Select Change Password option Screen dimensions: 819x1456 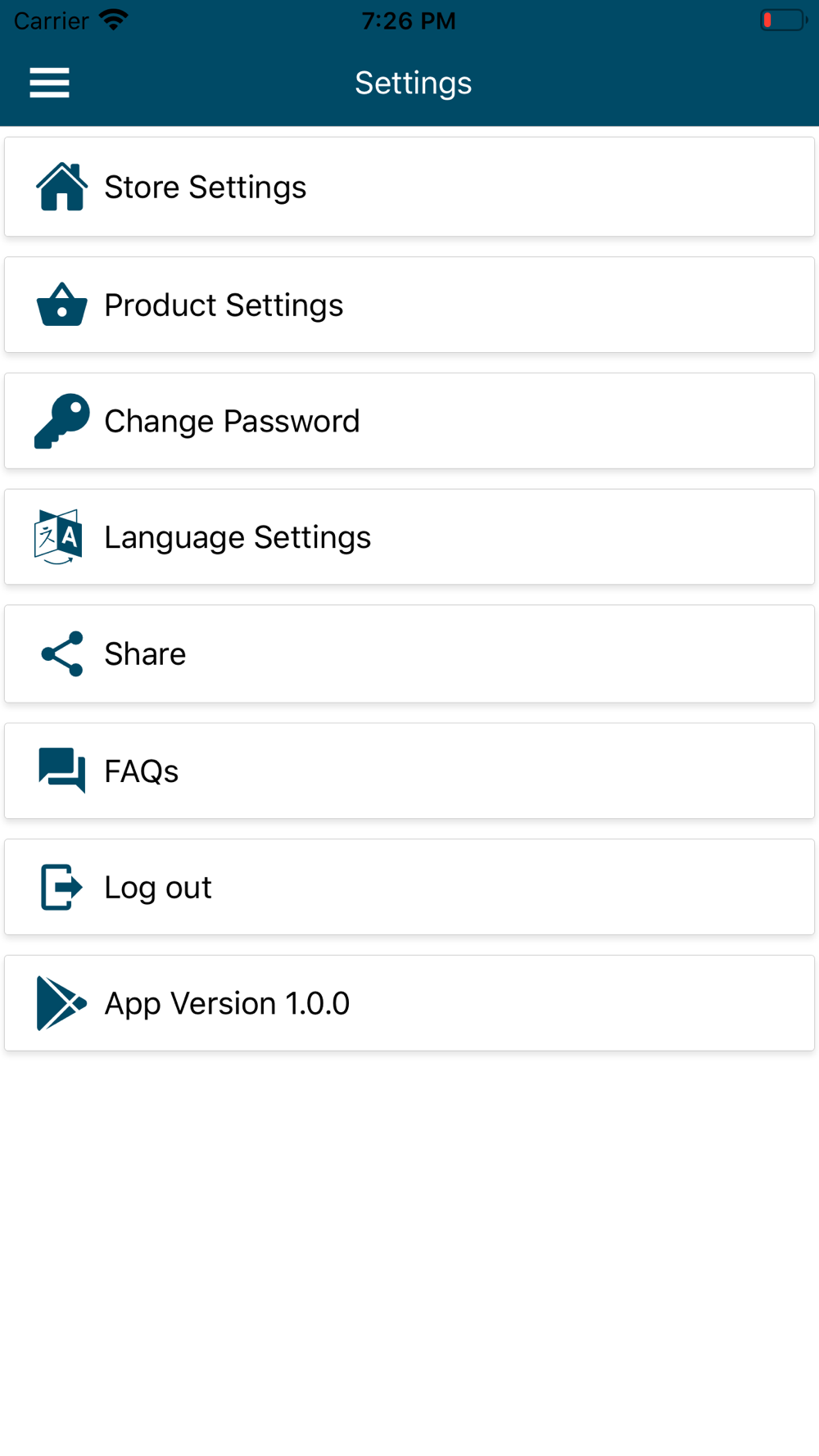tap(409, 421)
